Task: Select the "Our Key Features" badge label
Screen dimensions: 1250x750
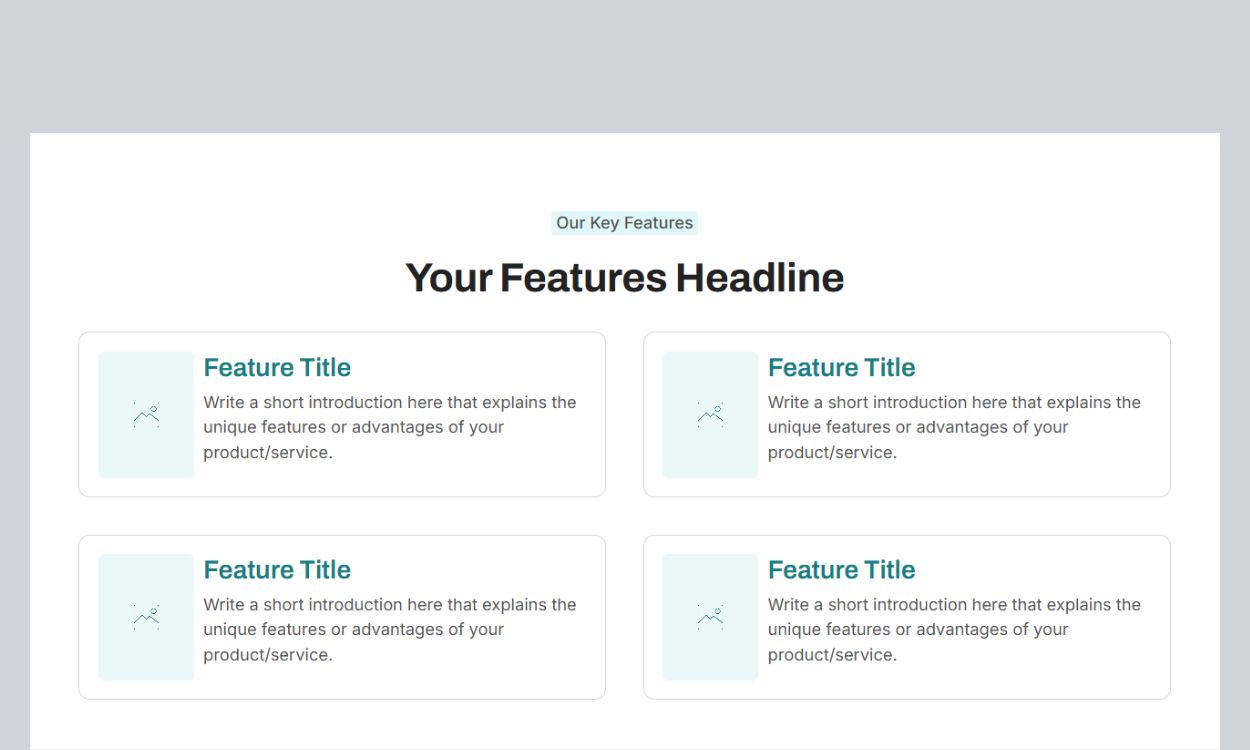Action: click(624, 223)
